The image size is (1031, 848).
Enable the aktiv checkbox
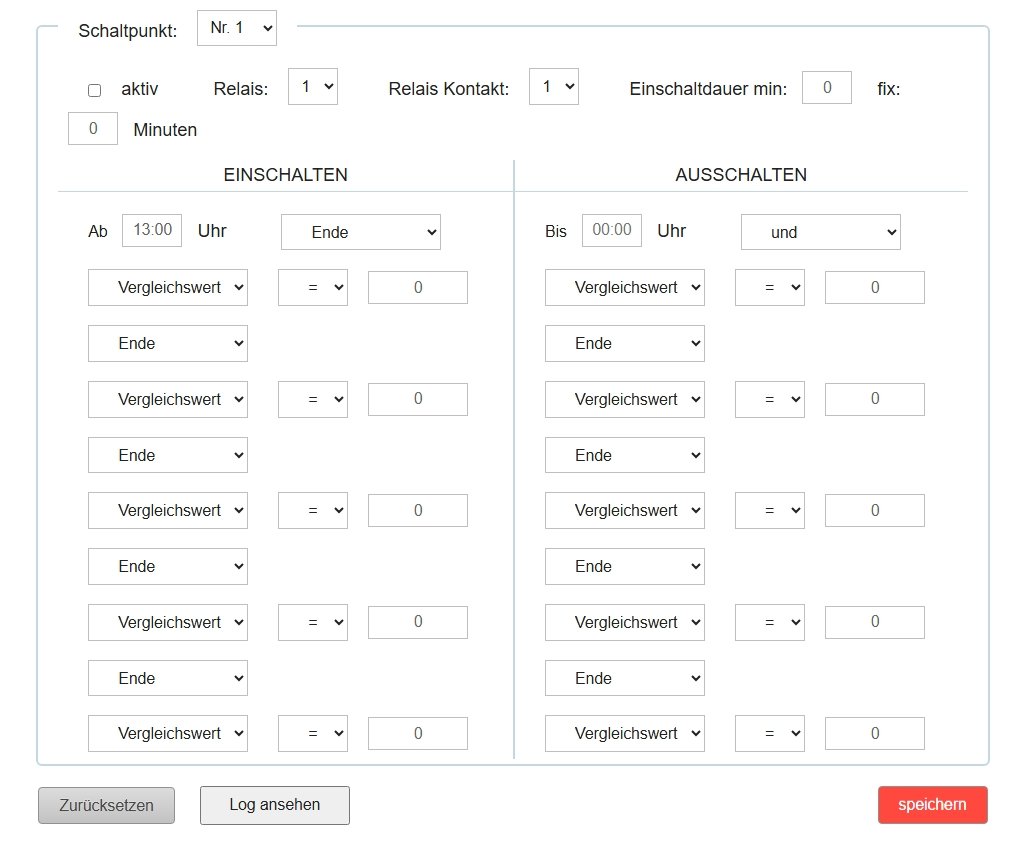click(95, 90)
